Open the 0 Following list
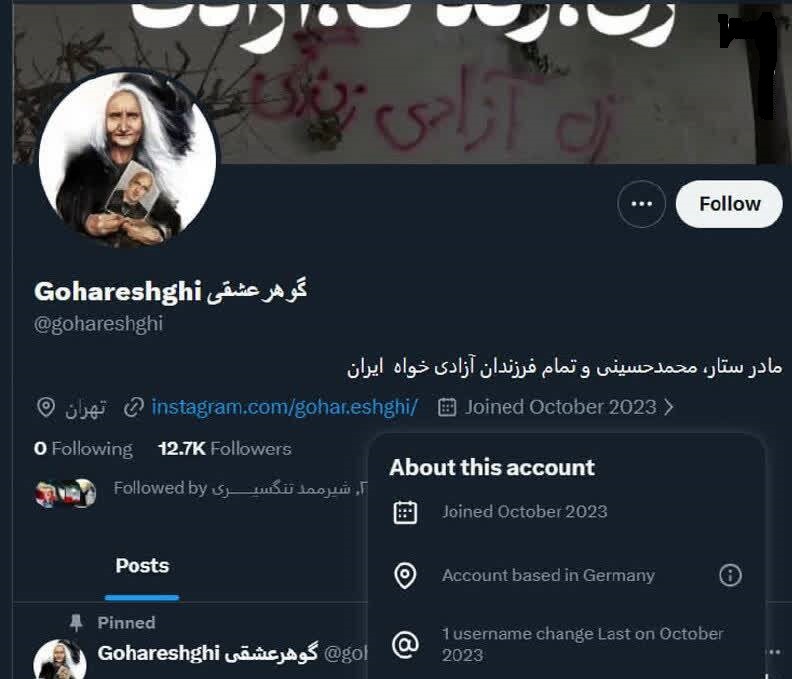This screenshot has height=679, width=792. click(83, 449)
